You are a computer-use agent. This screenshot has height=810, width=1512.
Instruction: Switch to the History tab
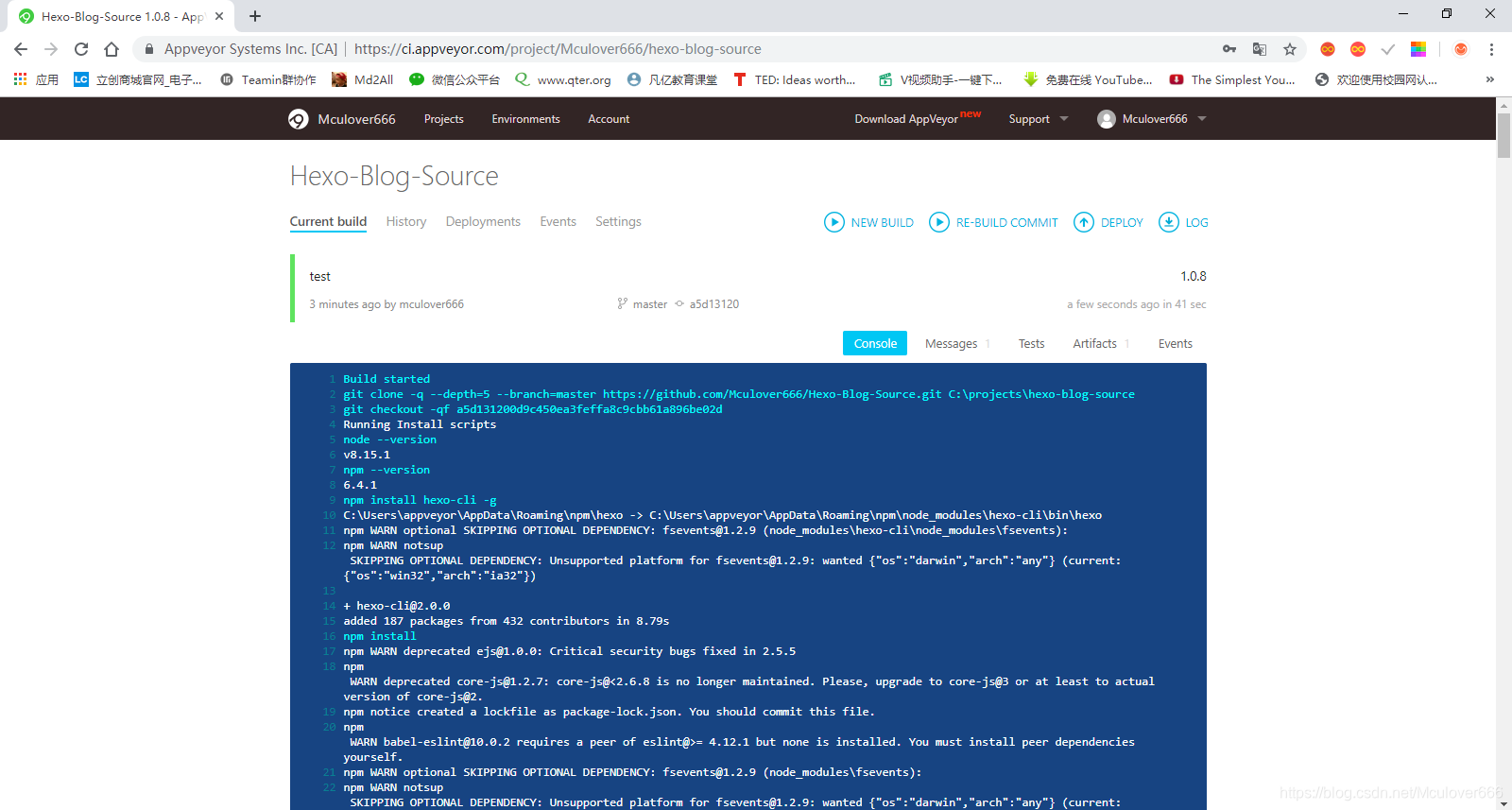pyautogui.click(x=406, y=221)
